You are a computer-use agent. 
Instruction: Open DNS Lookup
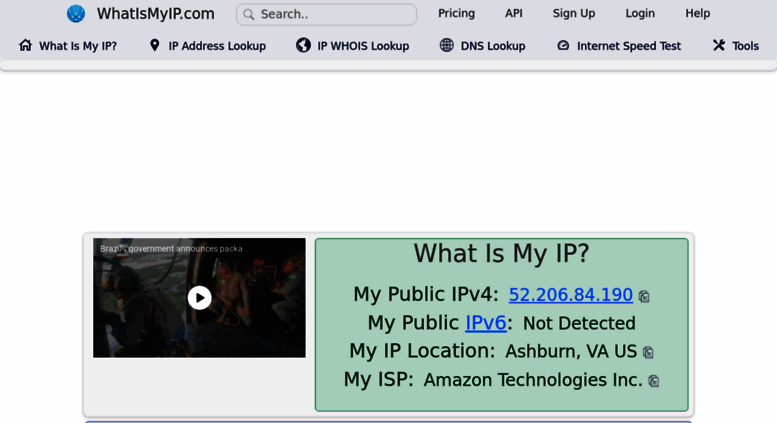tap(493, 46)
